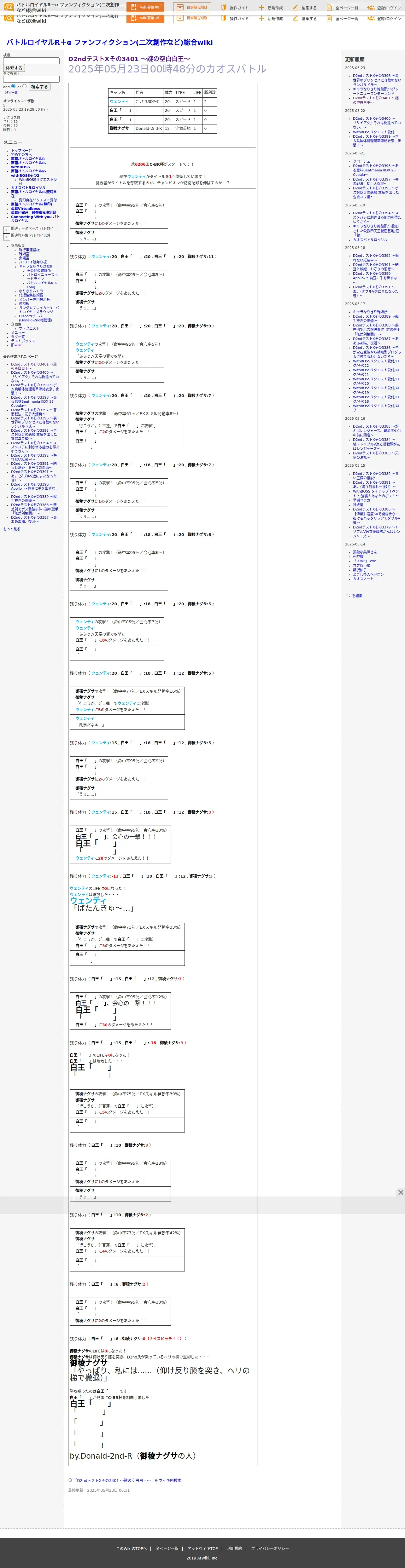The width and height of the screenshot is (405, 1568).
Task: Open the wiki title バトルロイヤルR+α link
Action: click(x=110, y=42)
